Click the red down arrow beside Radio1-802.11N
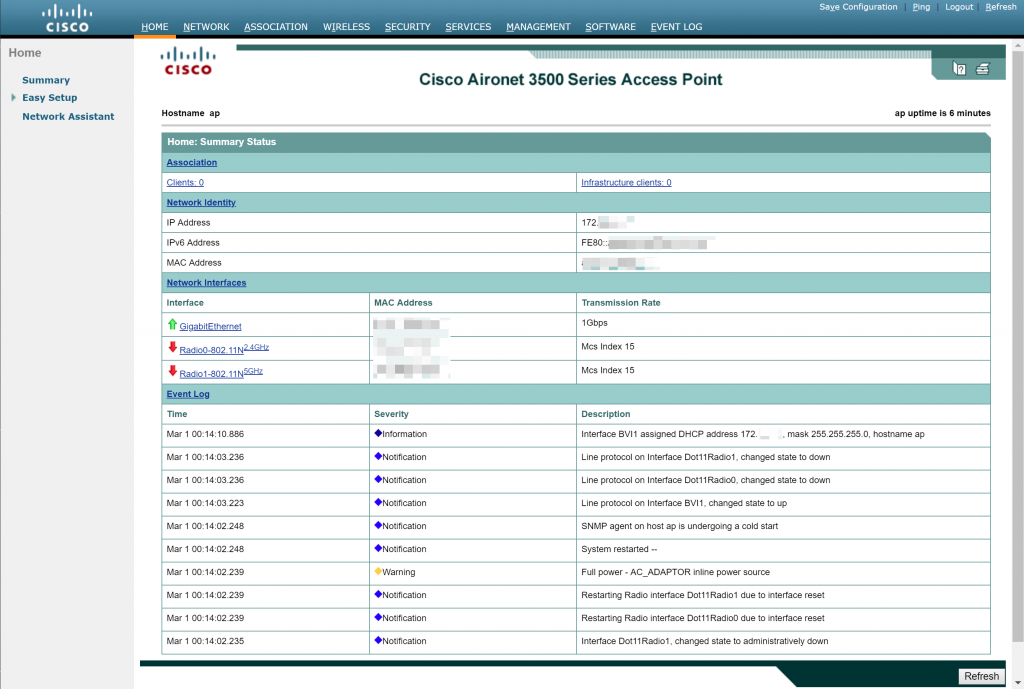Viewport: 1024px width, 689px height. pos(172,371)
